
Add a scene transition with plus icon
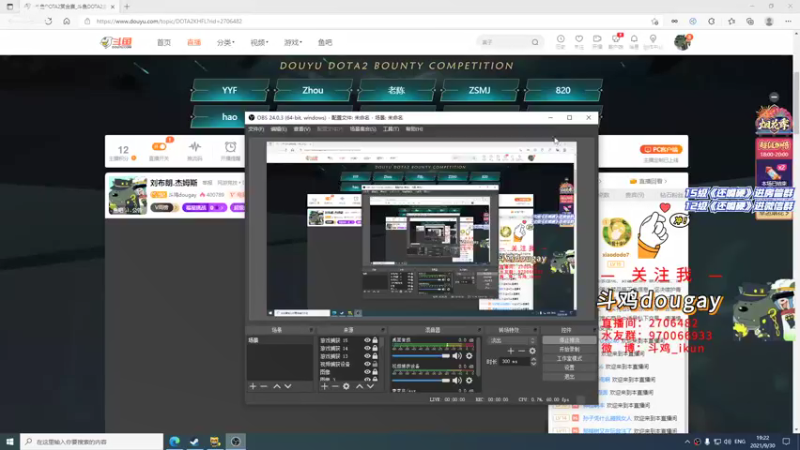click(x=510, y=351)
